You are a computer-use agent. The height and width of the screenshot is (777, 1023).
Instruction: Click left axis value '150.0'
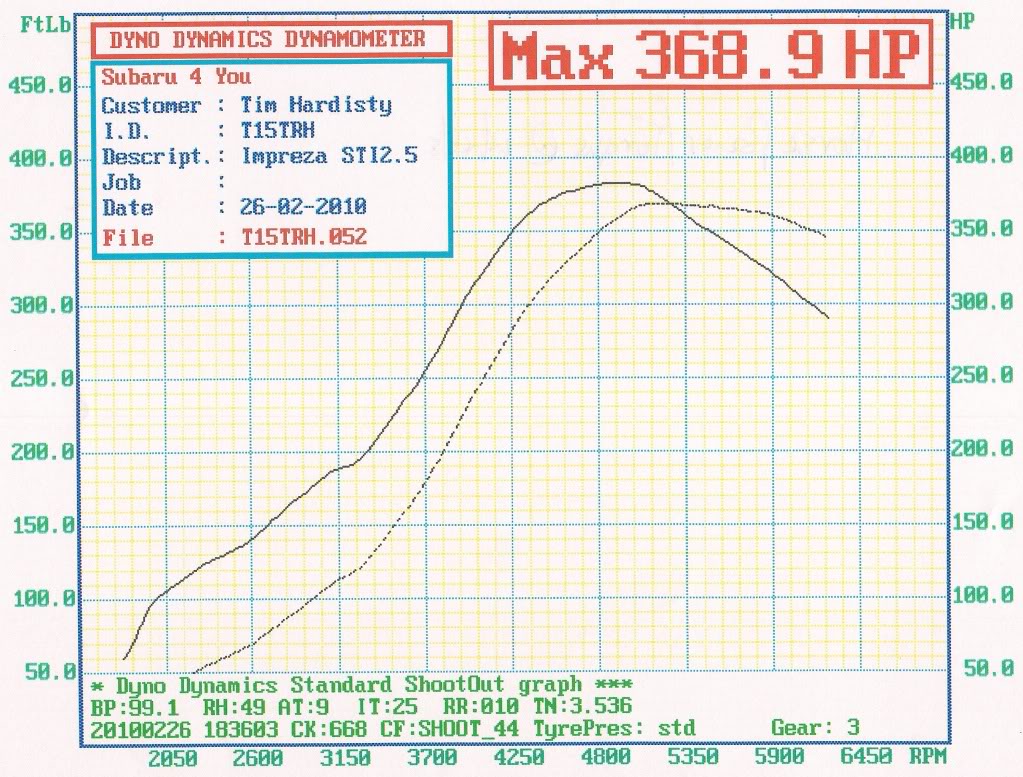click(x=43, y=525)
